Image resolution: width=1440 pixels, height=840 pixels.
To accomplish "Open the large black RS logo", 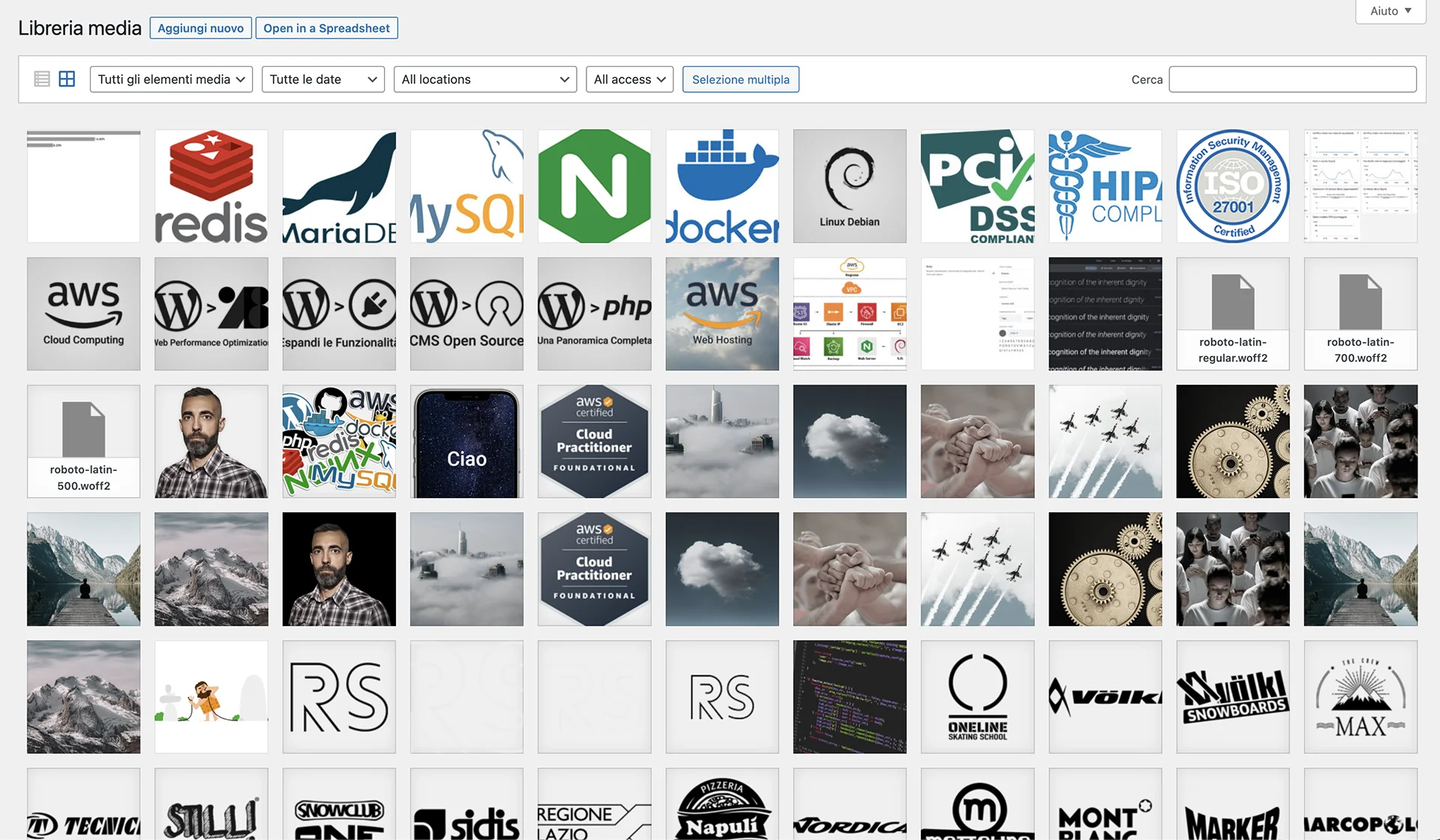I will coord(339,697).
